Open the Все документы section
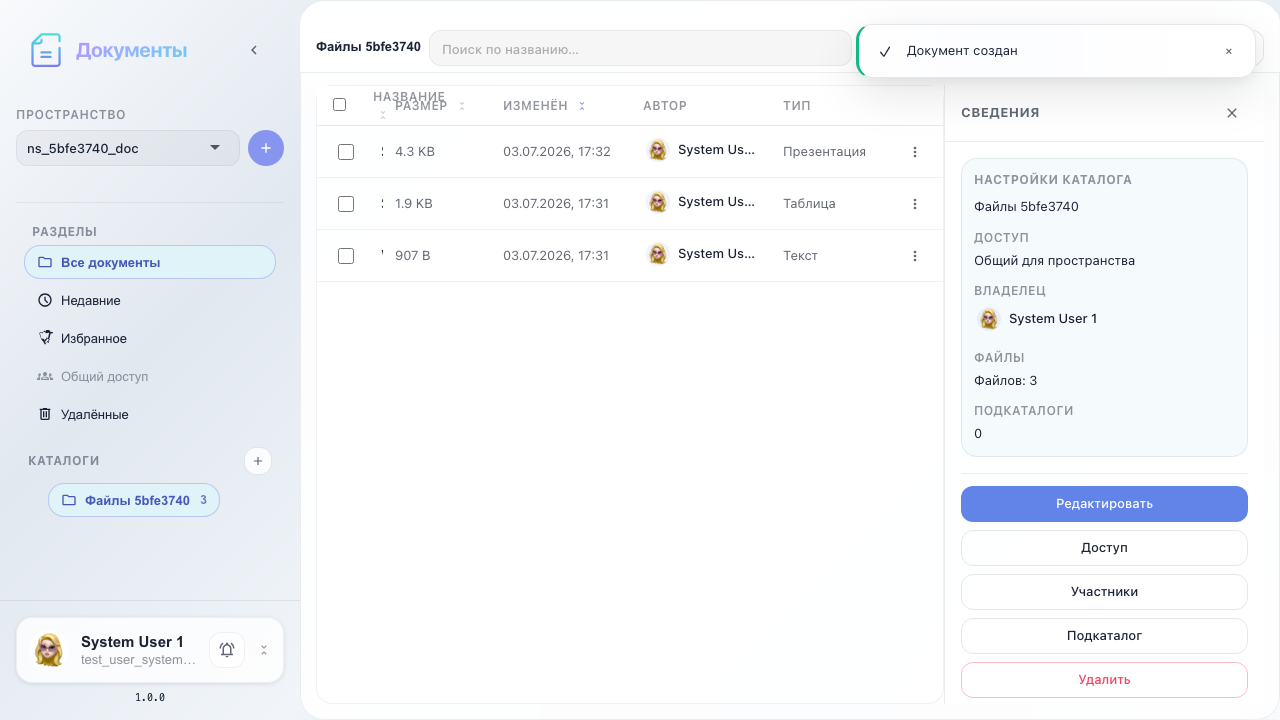This screenshot has width=1280, height=720. pyautogui.click(x=150, y=262)
